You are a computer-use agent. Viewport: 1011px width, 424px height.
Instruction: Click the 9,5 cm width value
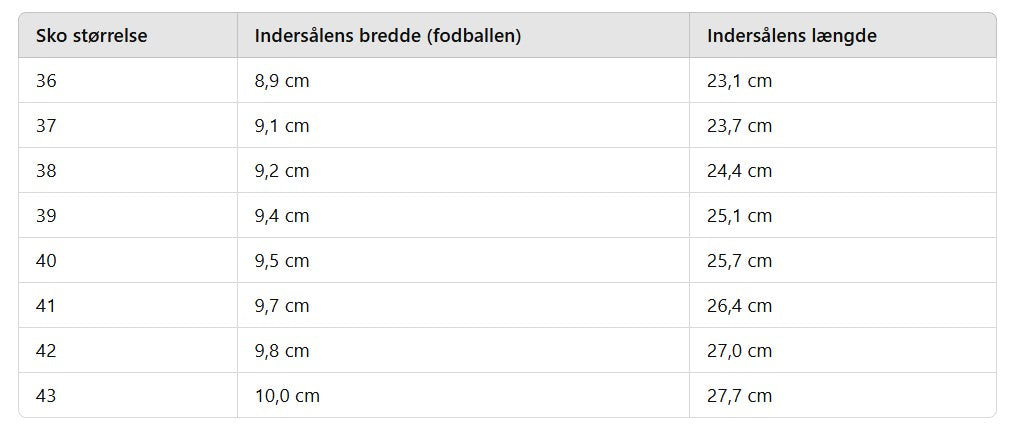(282, 261)
